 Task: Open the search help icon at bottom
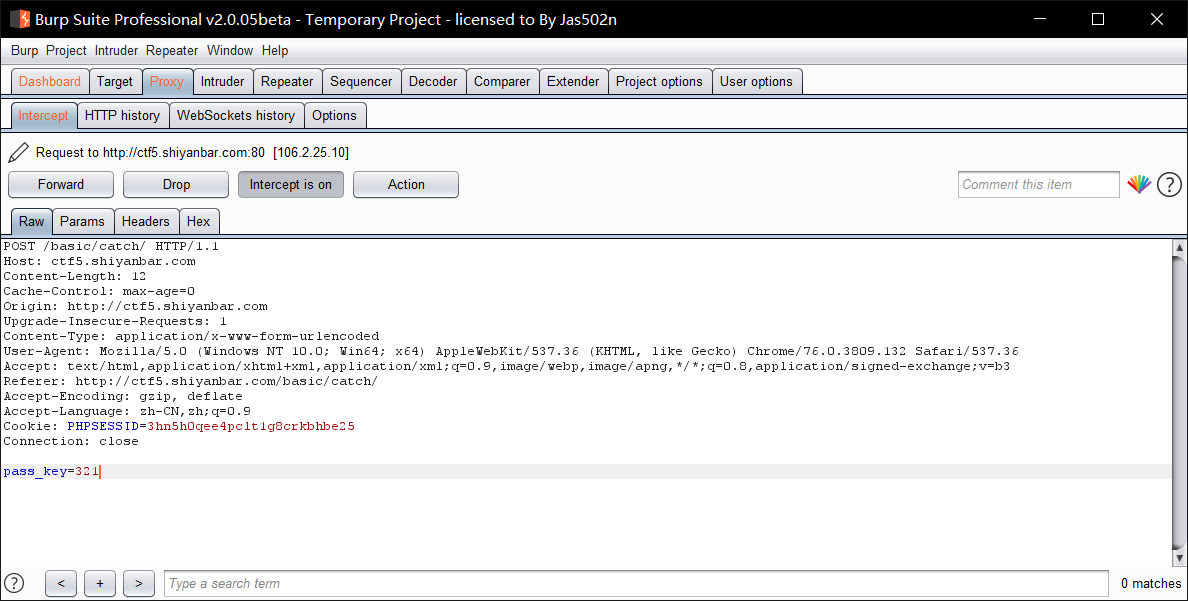[14, 583]
